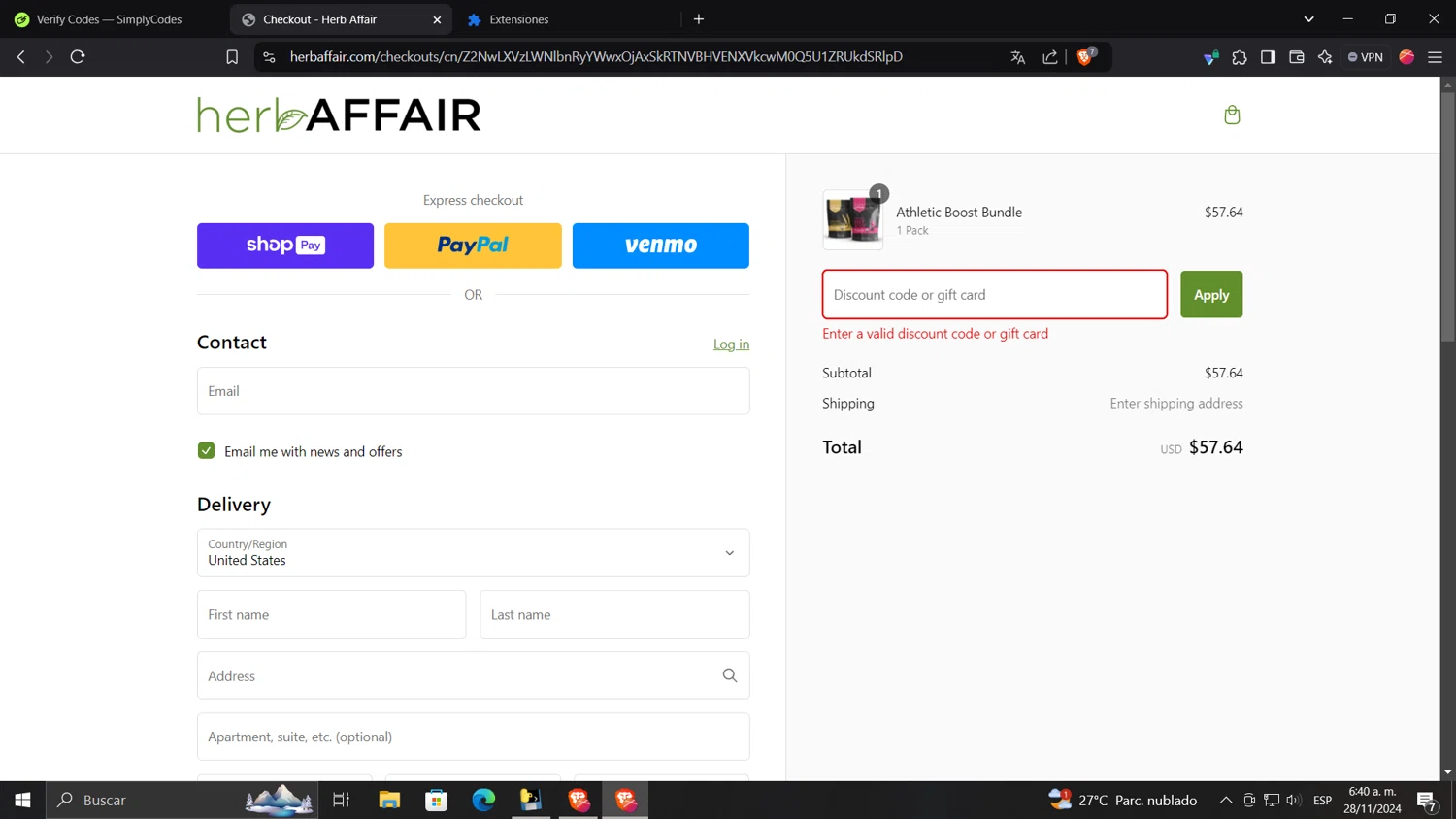Viewport: 1456px width, 819px height.
Task: Click the Discount code or gift card field
Action: [x=995, y=294]
